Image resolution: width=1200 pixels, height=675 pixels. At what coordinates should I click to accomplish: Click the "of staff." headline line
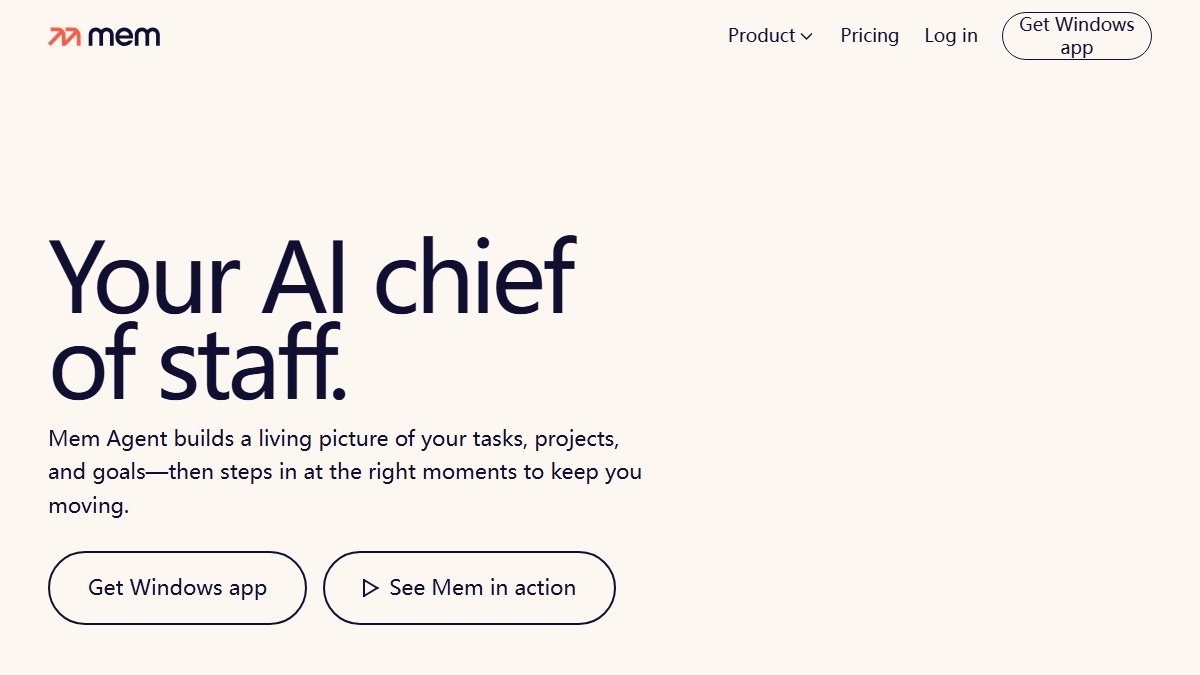coord(198,360)
